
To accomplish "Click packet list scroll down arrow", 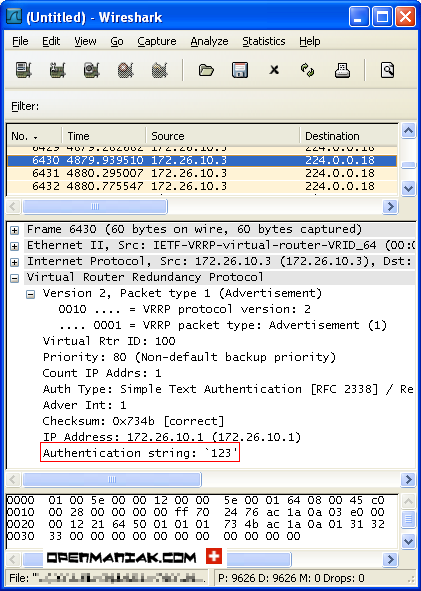I will 409,188.
